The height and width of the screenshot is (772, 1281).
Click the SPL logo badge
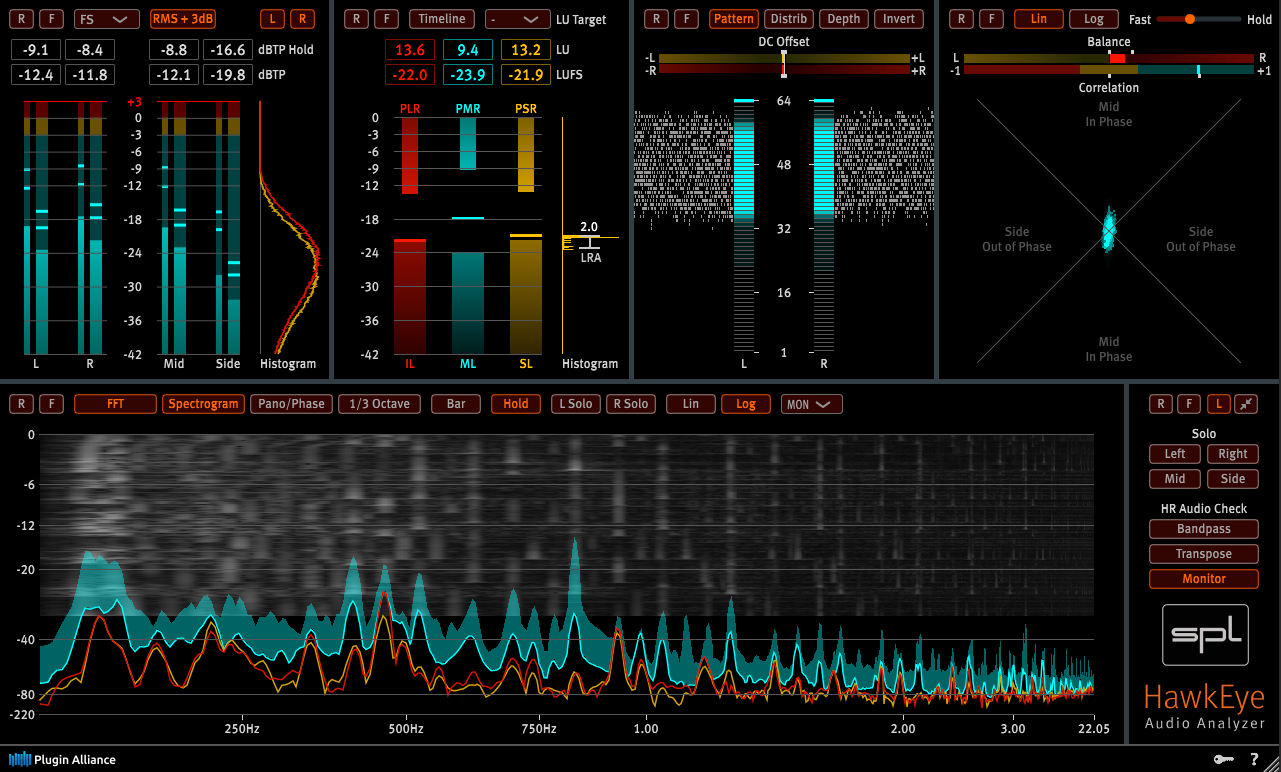coord(1205,635)
